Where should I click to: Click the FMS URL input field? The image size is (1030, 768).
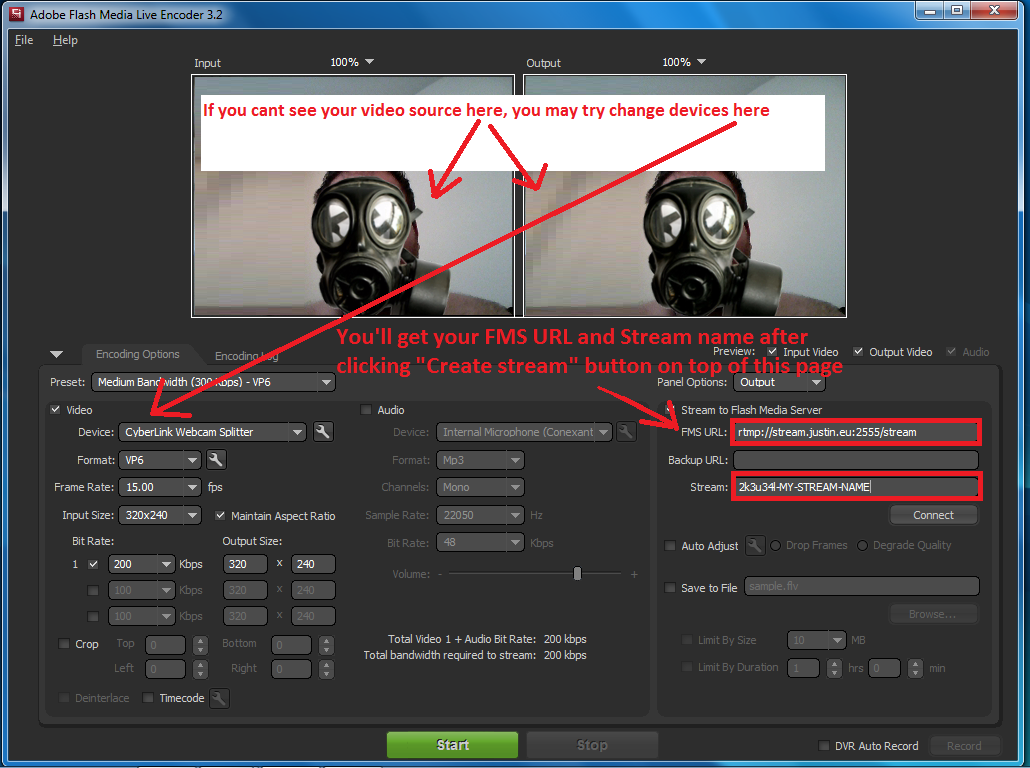(x=856, y=432)
